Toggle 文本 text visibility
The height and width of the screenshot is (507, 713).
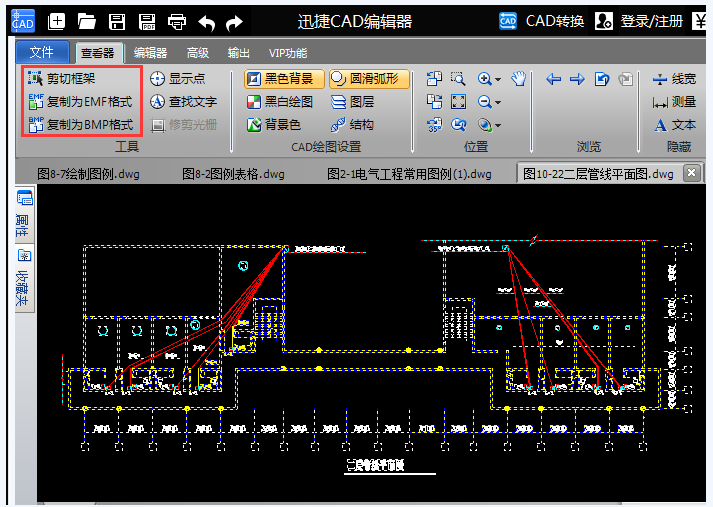[675, 124]
